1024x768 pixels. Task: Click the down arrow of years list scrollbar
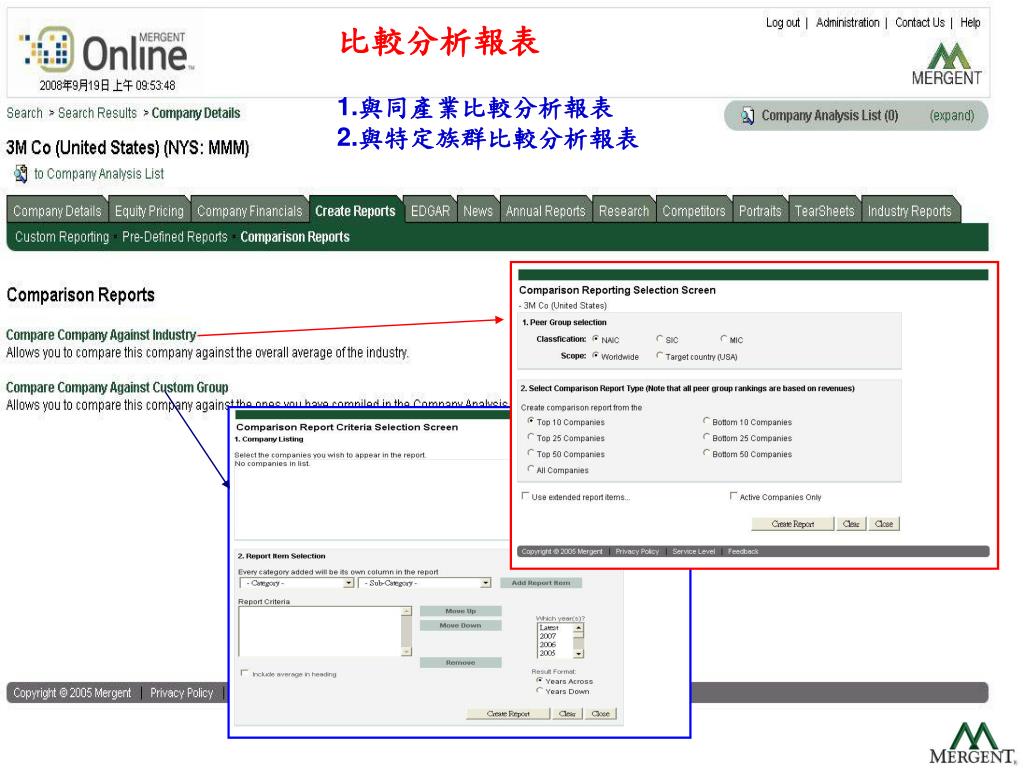point(578,653)
